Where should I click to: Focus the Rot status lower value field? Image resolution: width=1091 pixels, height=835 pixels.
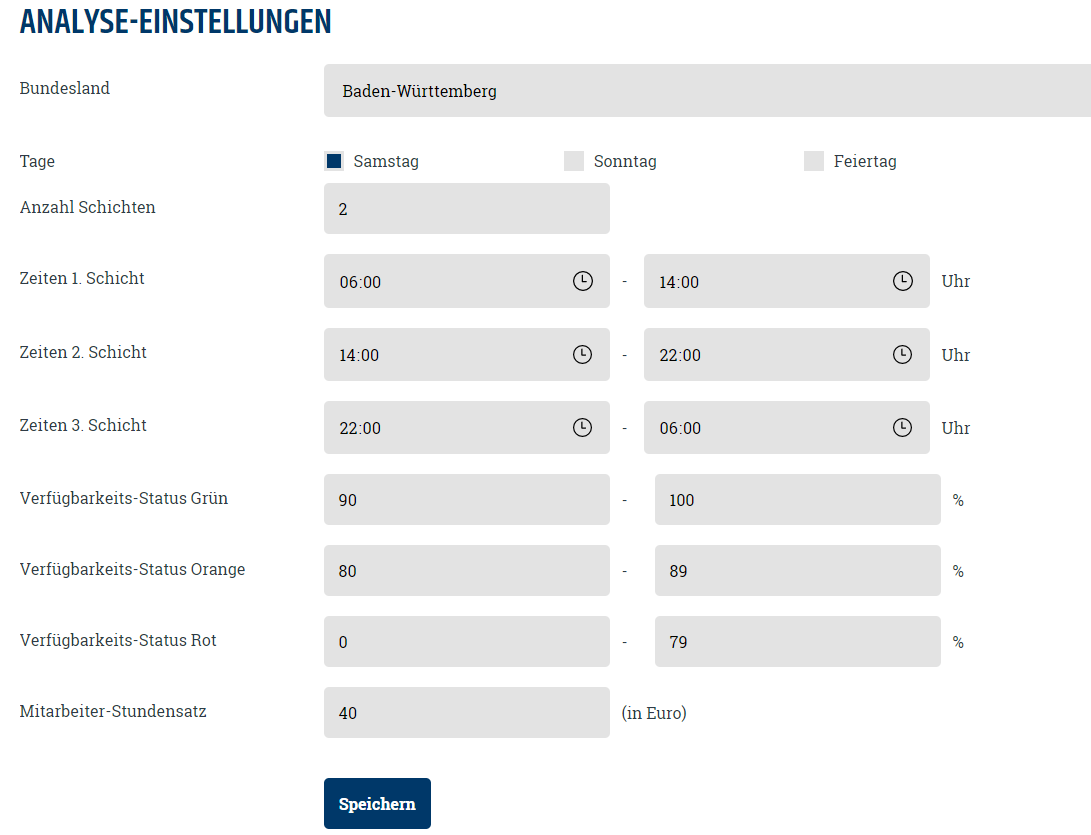point(467,642)
